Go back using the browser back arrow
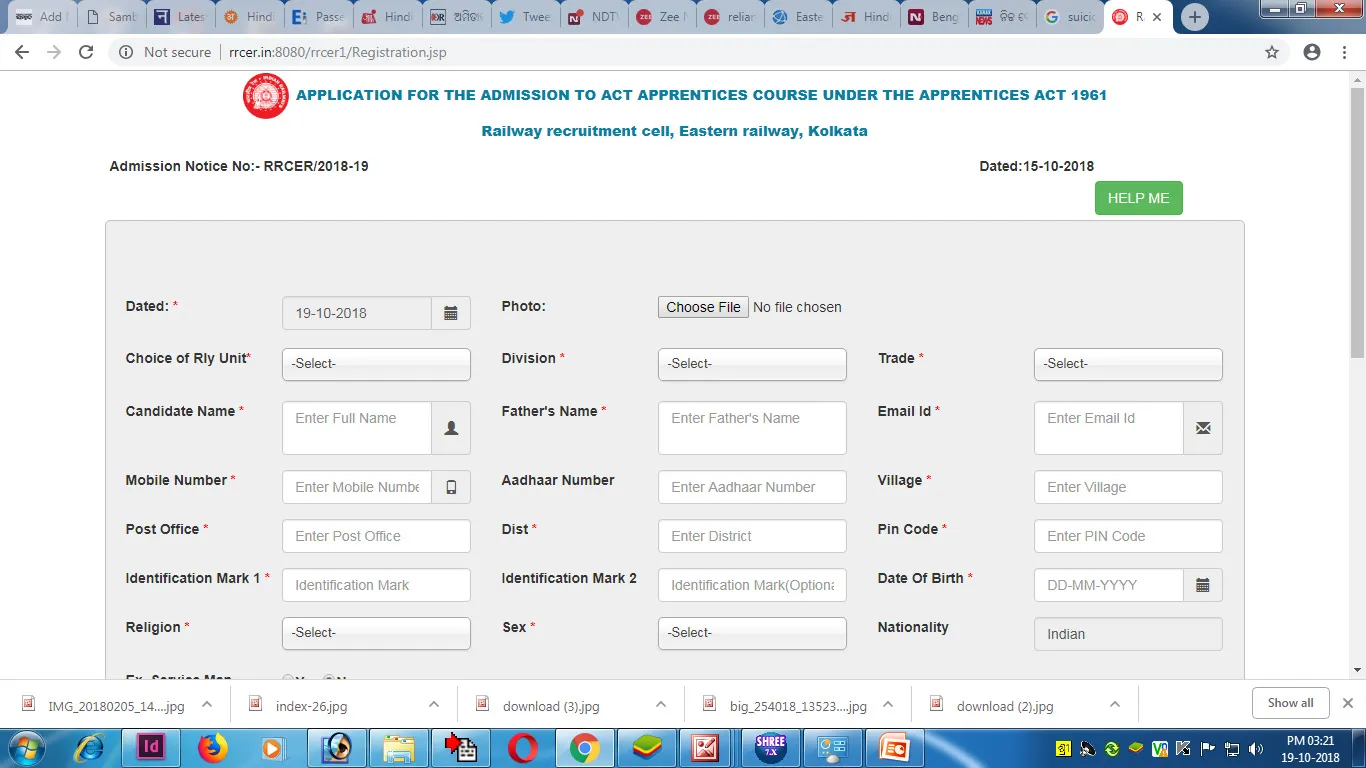 pos(22,52)
